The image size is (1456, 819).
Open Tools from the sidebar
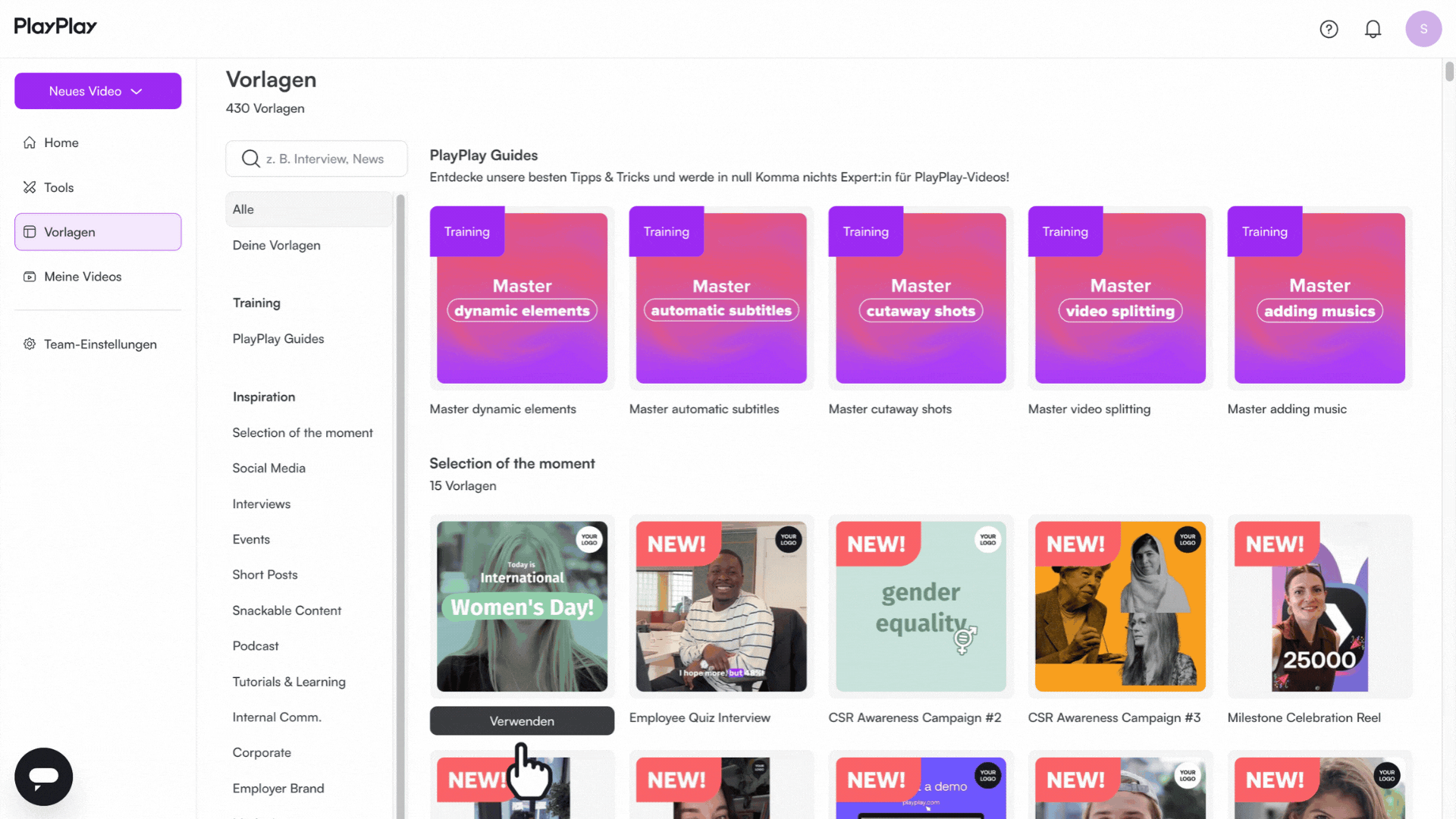[x=58, y=187]
